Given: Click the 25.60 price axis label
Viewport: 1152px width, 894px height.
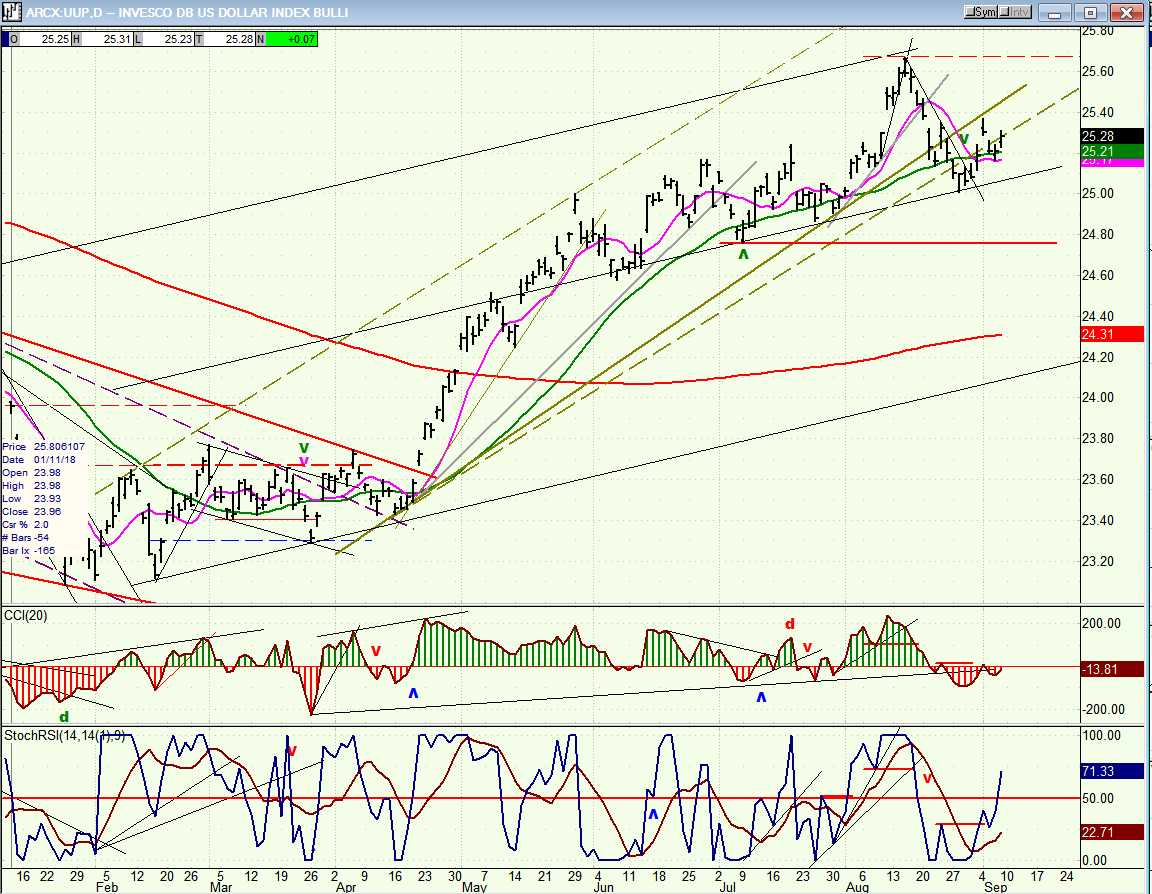Looking at the screenshot, I should click(1098, 71).
